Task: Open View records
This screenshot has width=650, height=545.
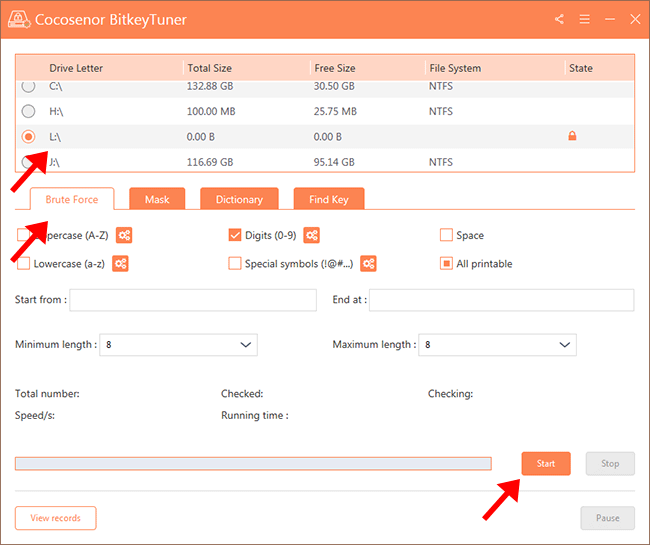Action: pos(56,518)
